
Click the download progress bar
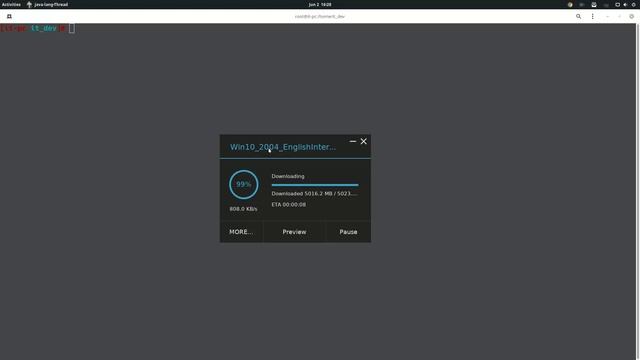pos(315,185)
